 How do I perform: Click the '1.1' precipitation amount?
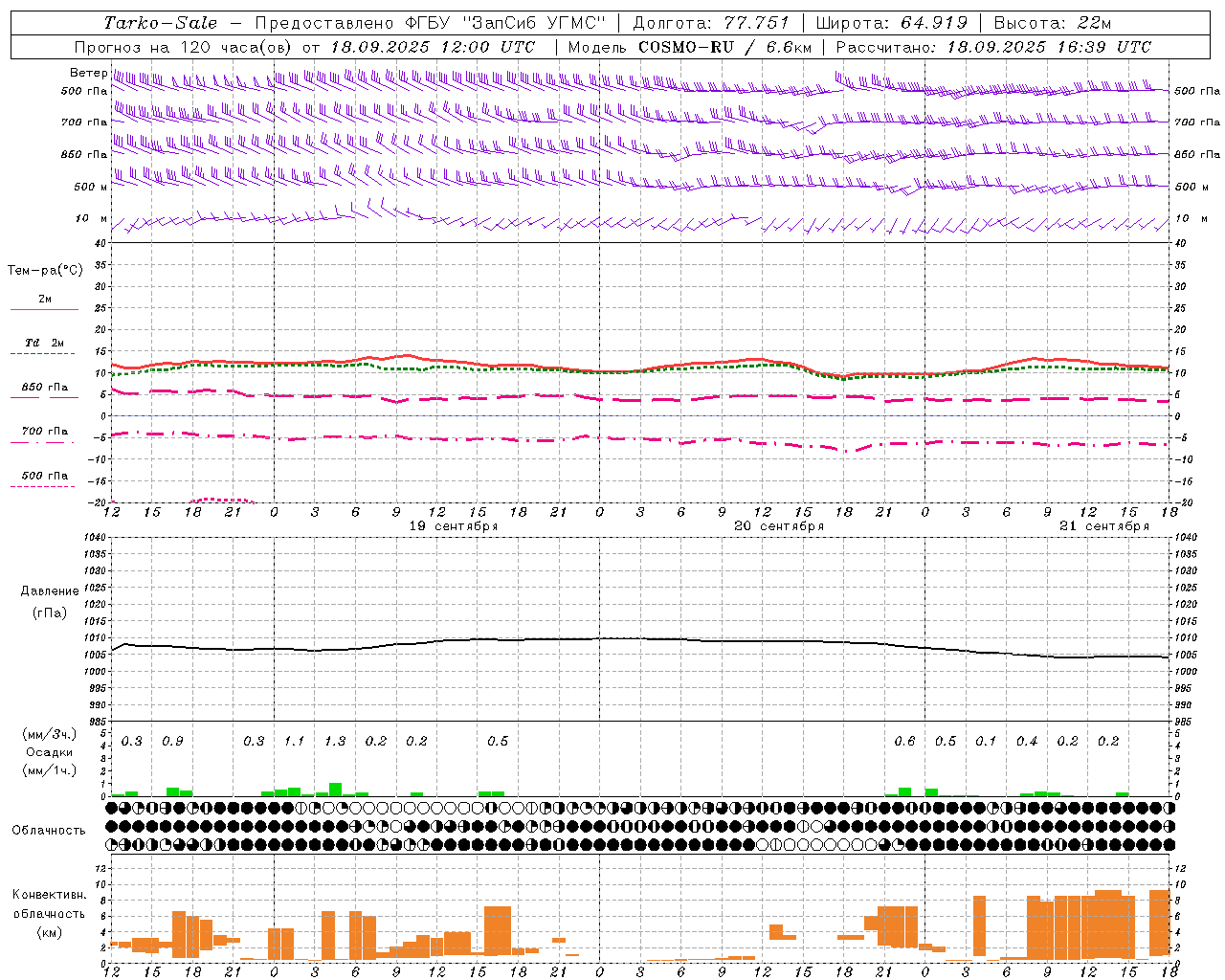294,741
